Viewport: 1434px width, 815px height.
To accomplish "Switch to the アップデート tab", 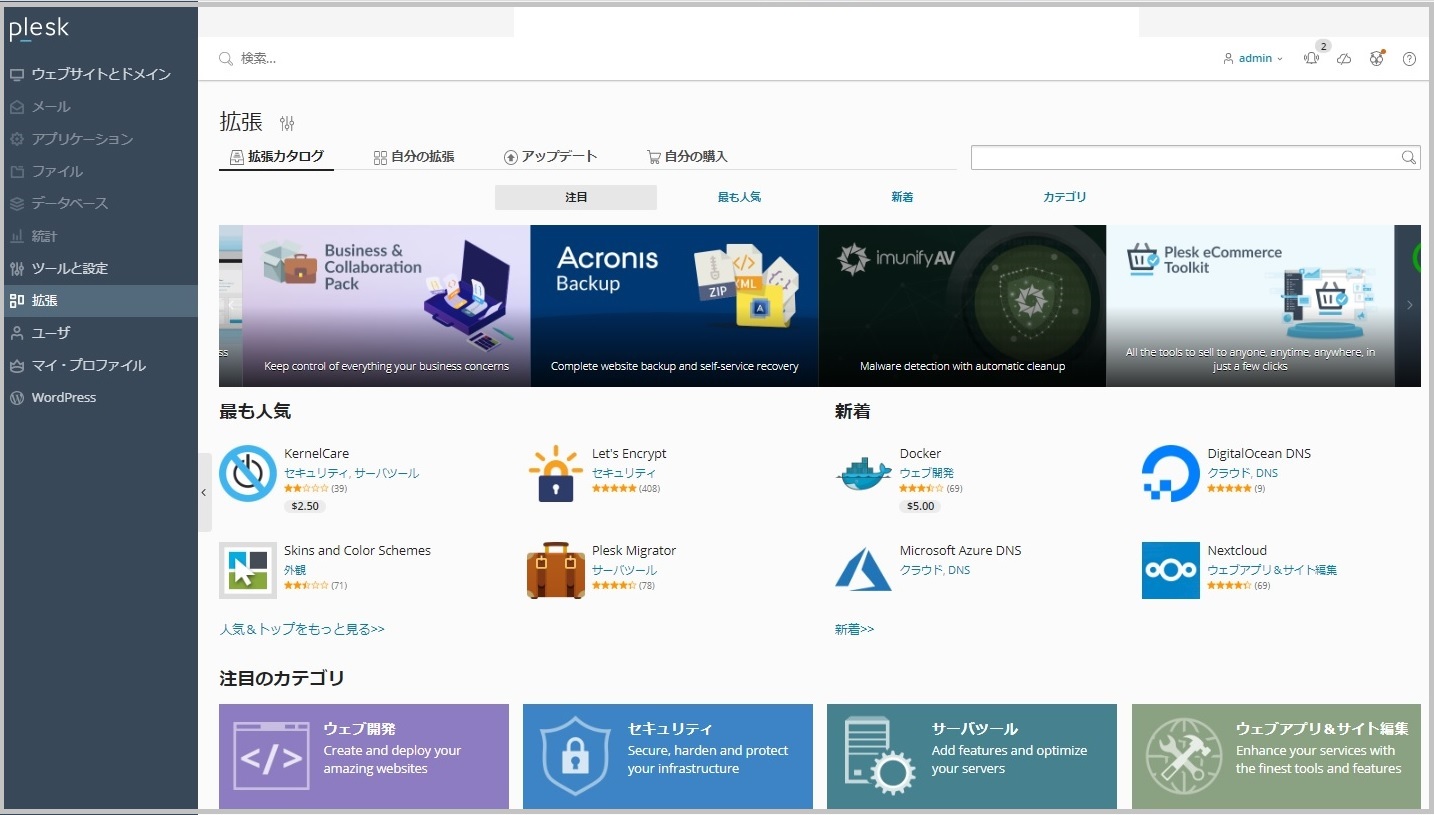I will (550, 156).
